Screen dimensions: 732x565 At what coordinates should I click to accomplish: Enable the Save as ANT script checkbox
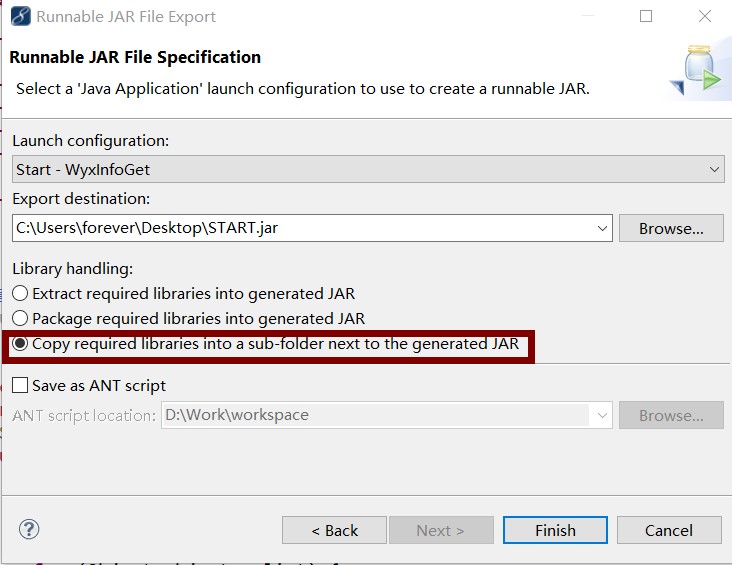click(x=20, y=386)
